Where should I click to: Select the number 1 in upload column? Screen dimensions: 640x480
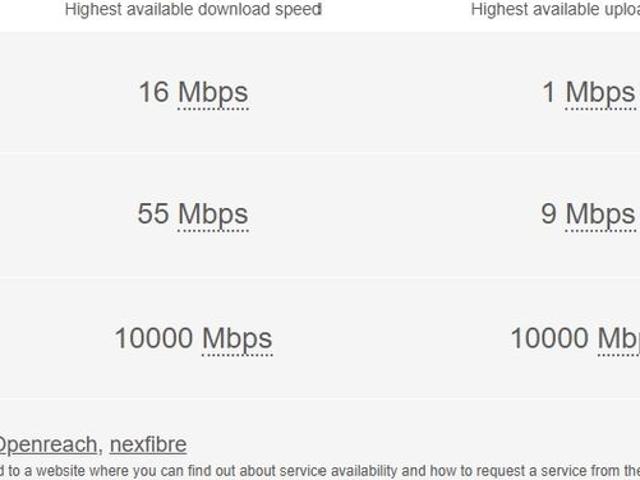click(549, 93)
